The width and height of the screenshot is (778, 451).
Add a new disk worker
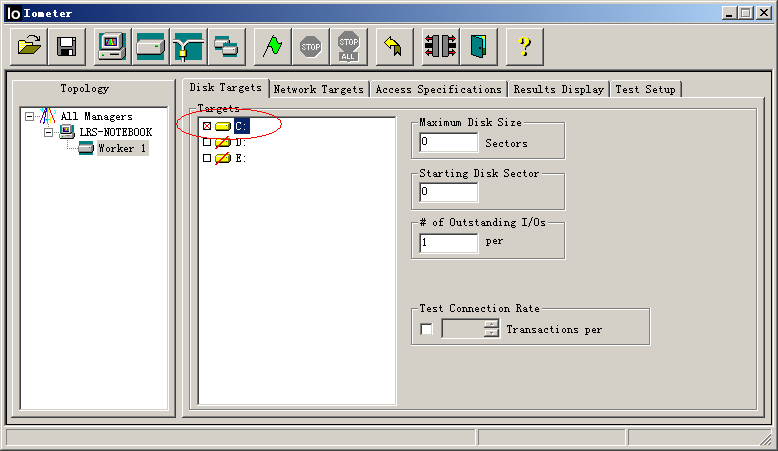point(150,46)
